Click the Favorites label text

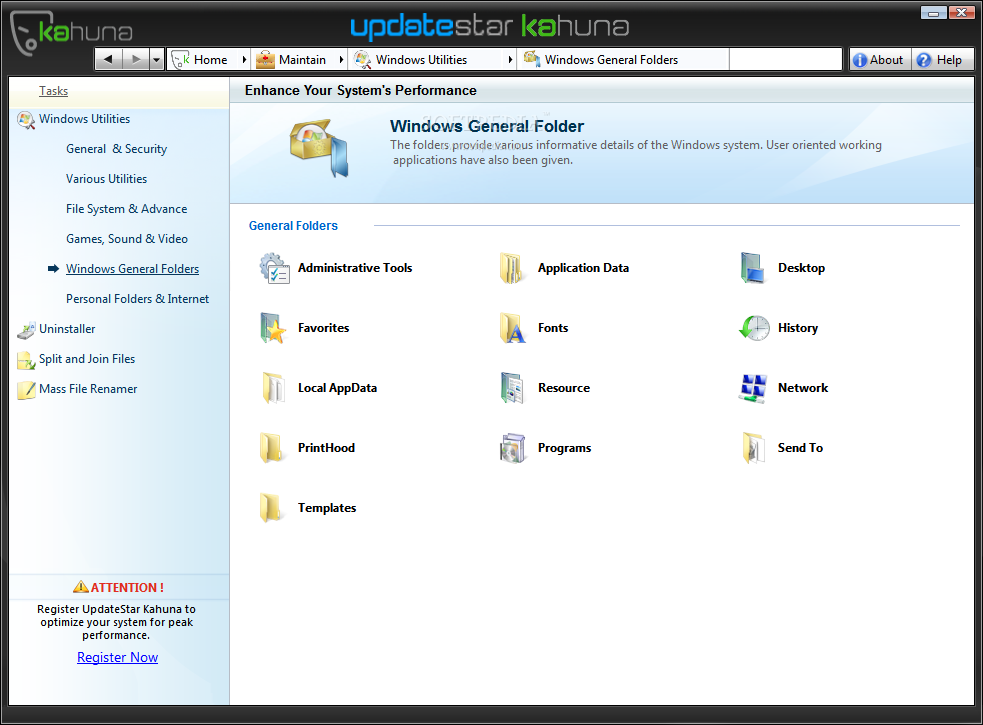(323, 328)
